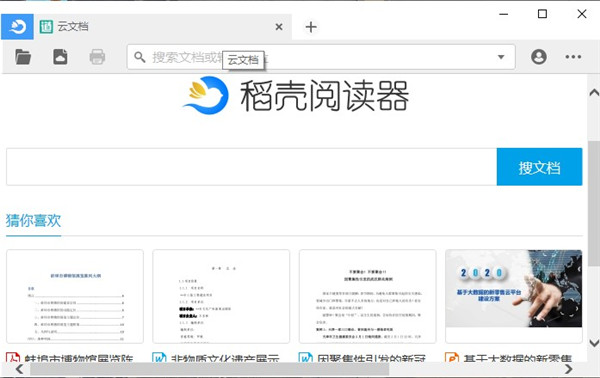Image resolution: width=600 pixels, height=378 pixels.
Task: Click the vertical scrollbar up arrow
Action: pyautogui.click(x=594, y=93)
